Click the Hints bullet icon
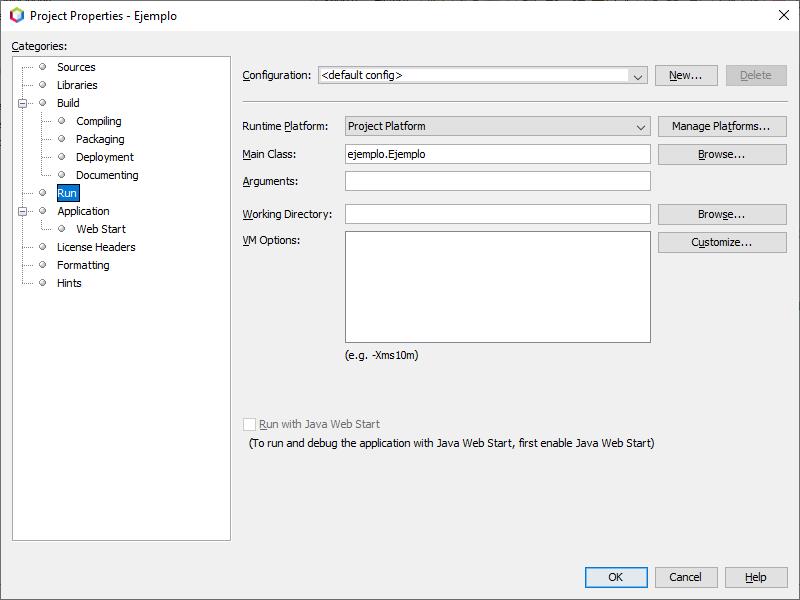This screenshot has width=800, height=600. pyautogui.click(x=43, y=282)
